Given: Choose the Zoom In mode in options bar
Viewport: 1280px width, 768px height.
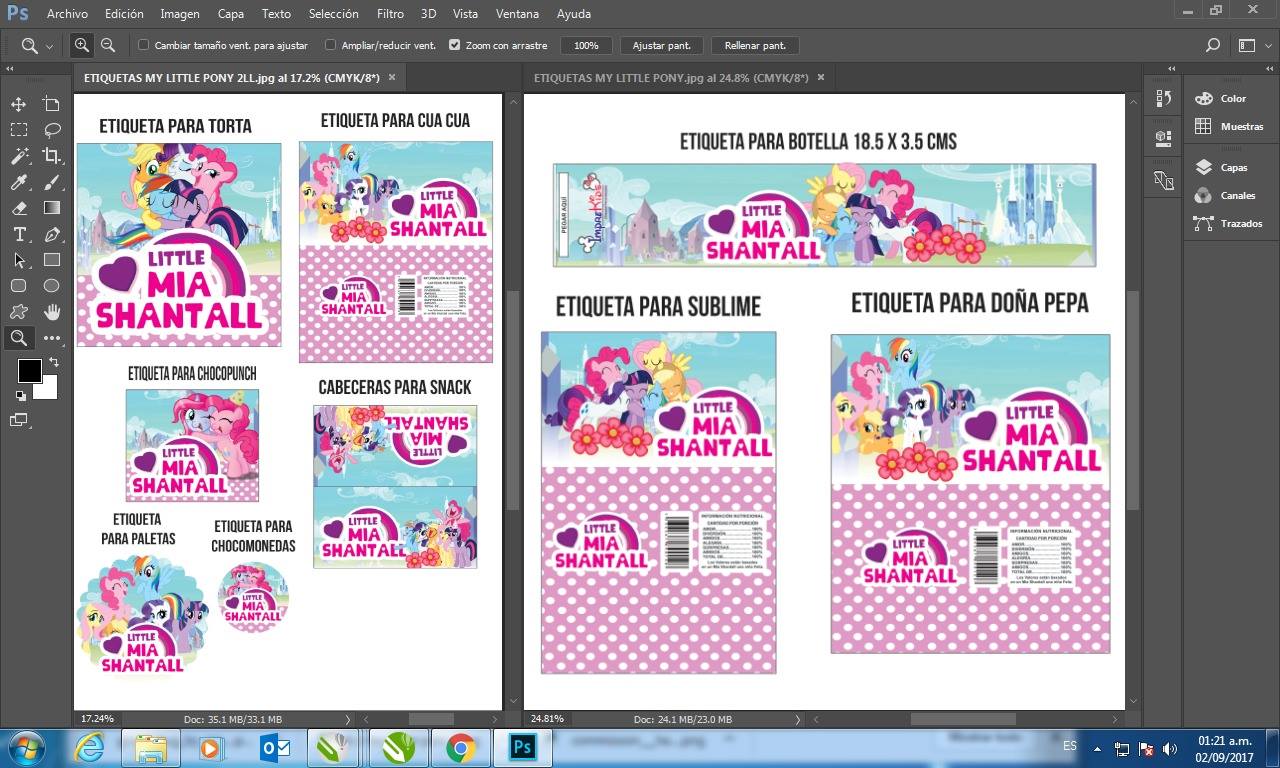Looking at the screenshot, I should pyautogui.click(x=81, y=45).
